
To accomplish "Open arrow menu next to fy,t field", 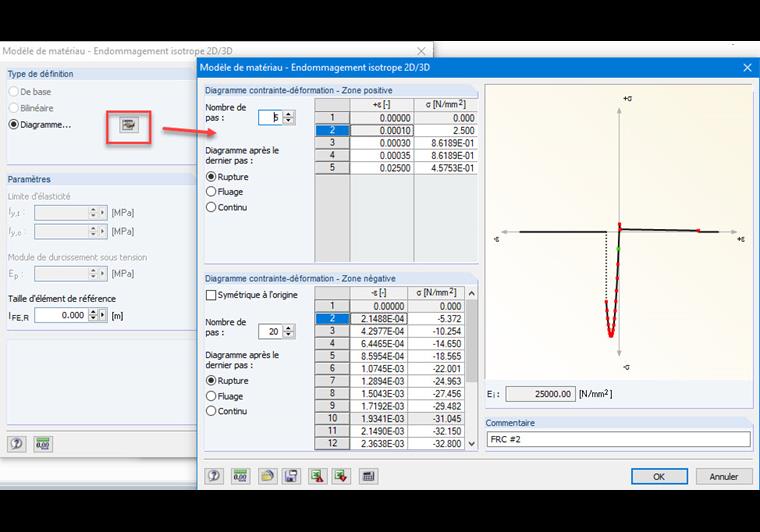I will click(102, 213).
